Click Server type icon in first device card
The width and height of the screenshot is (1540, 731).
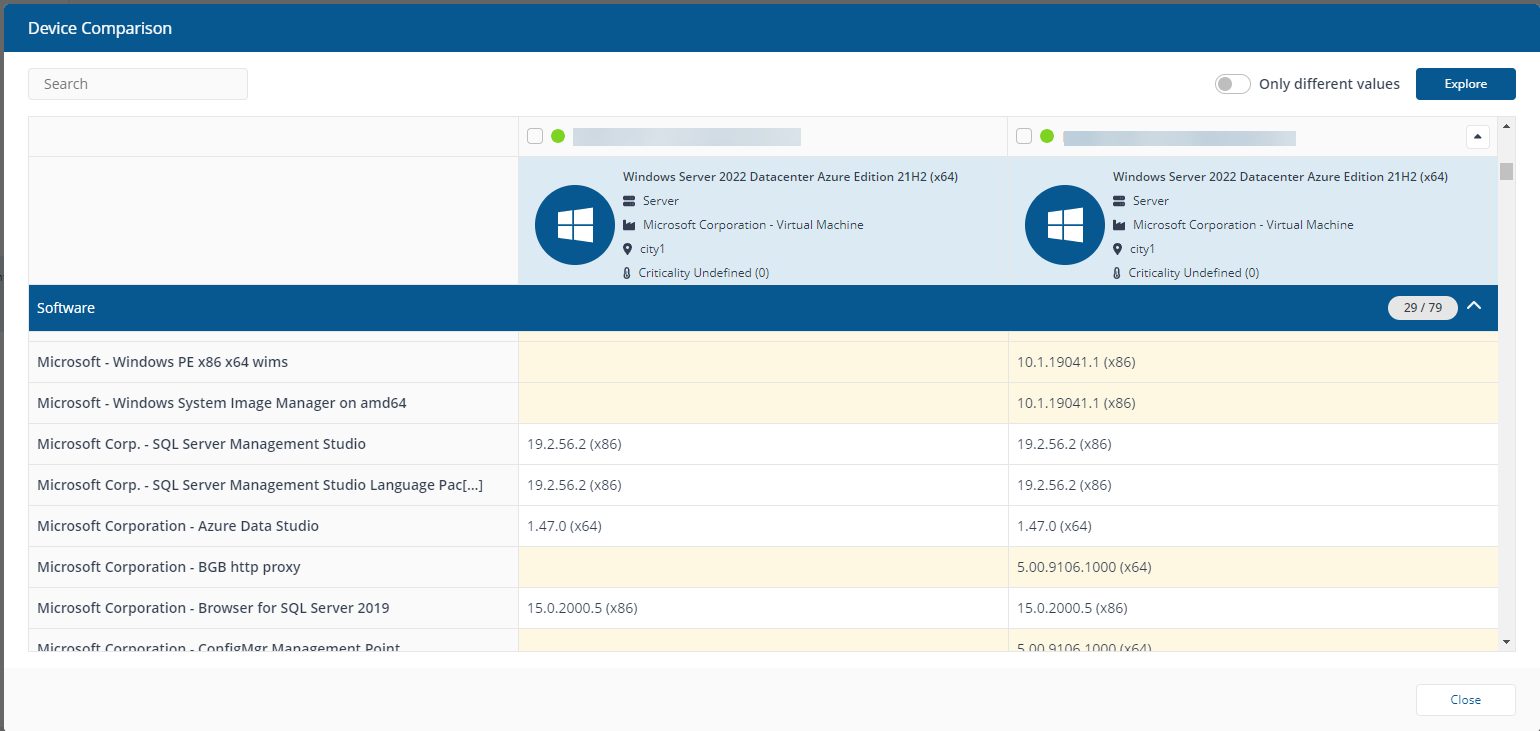tap(629, 201)
